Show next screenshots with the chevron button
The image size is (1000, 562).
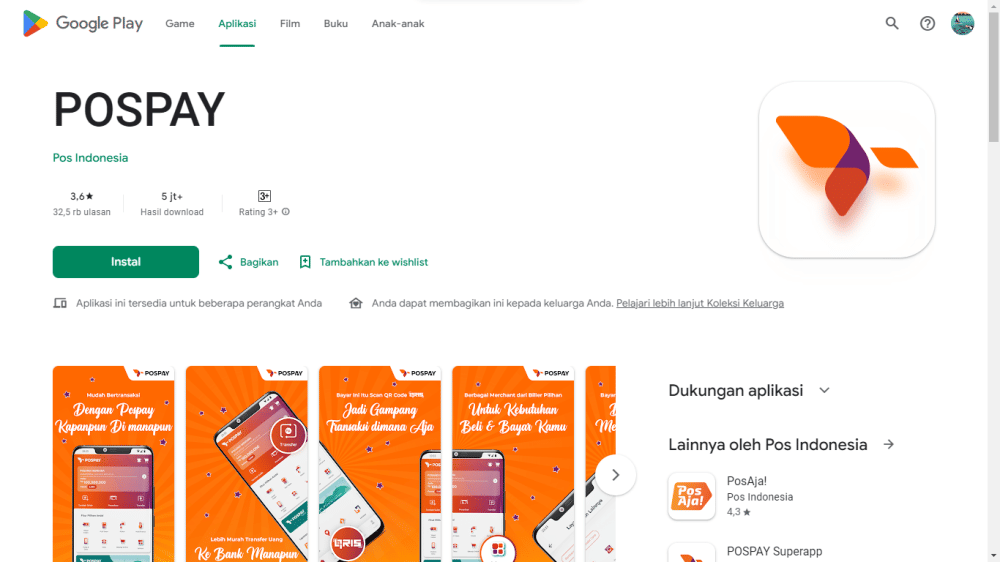615,475
